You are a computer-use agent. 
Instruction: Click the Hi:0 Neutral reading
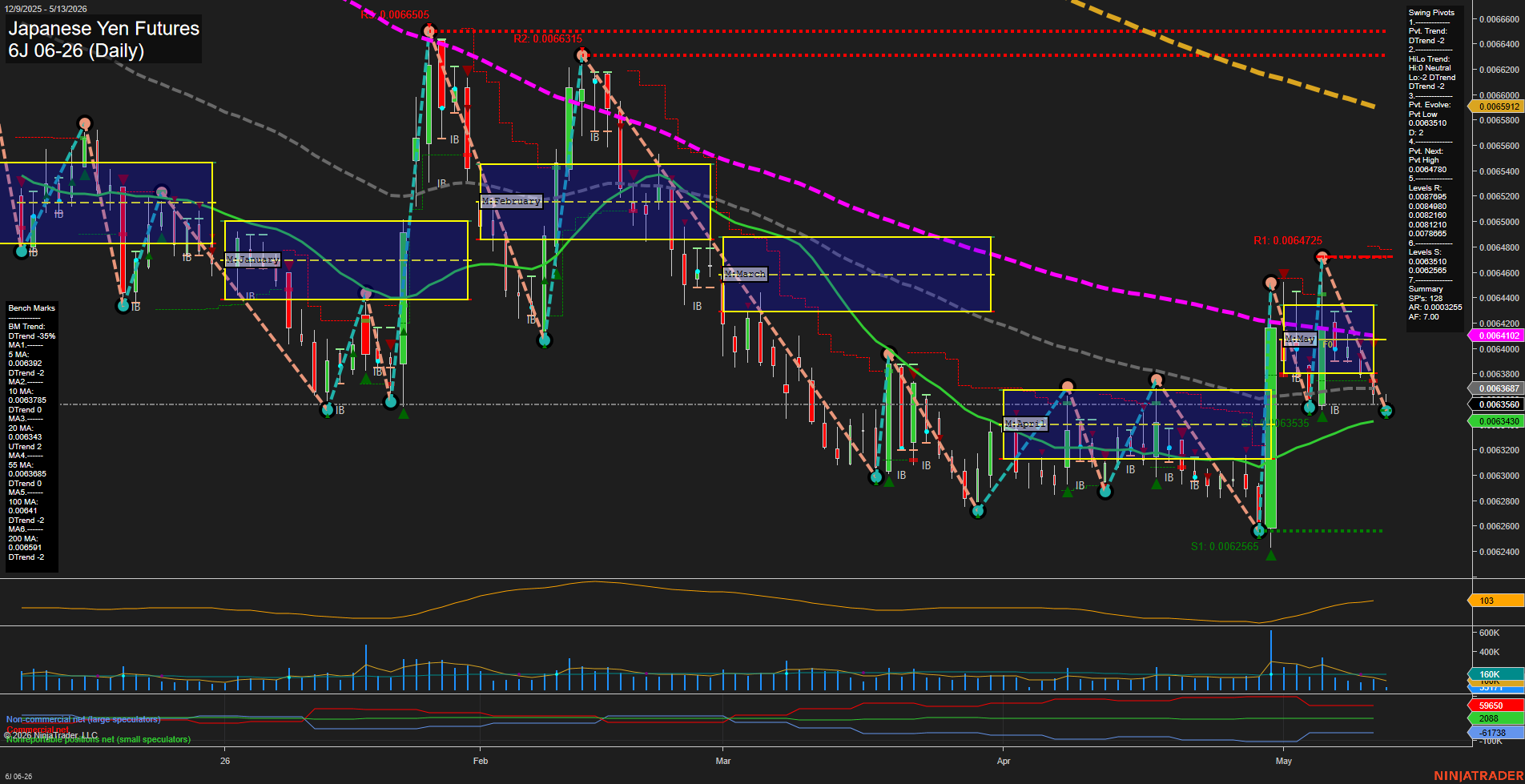click(x=1430, y=68)
